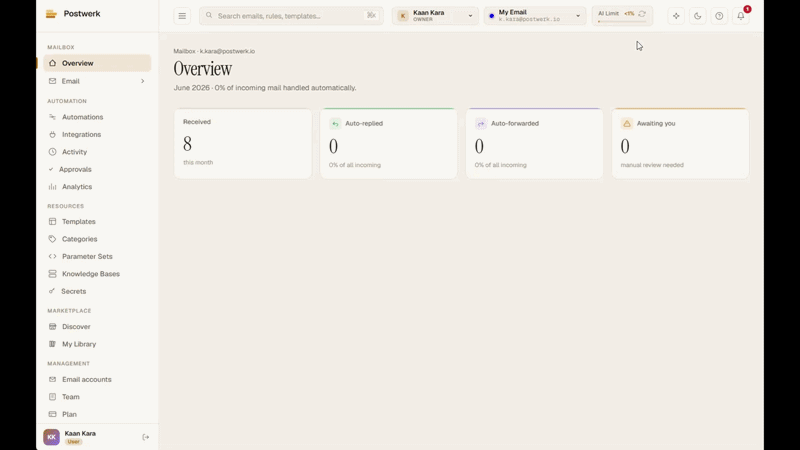Open Parameter Sets link

click(97, 257)
